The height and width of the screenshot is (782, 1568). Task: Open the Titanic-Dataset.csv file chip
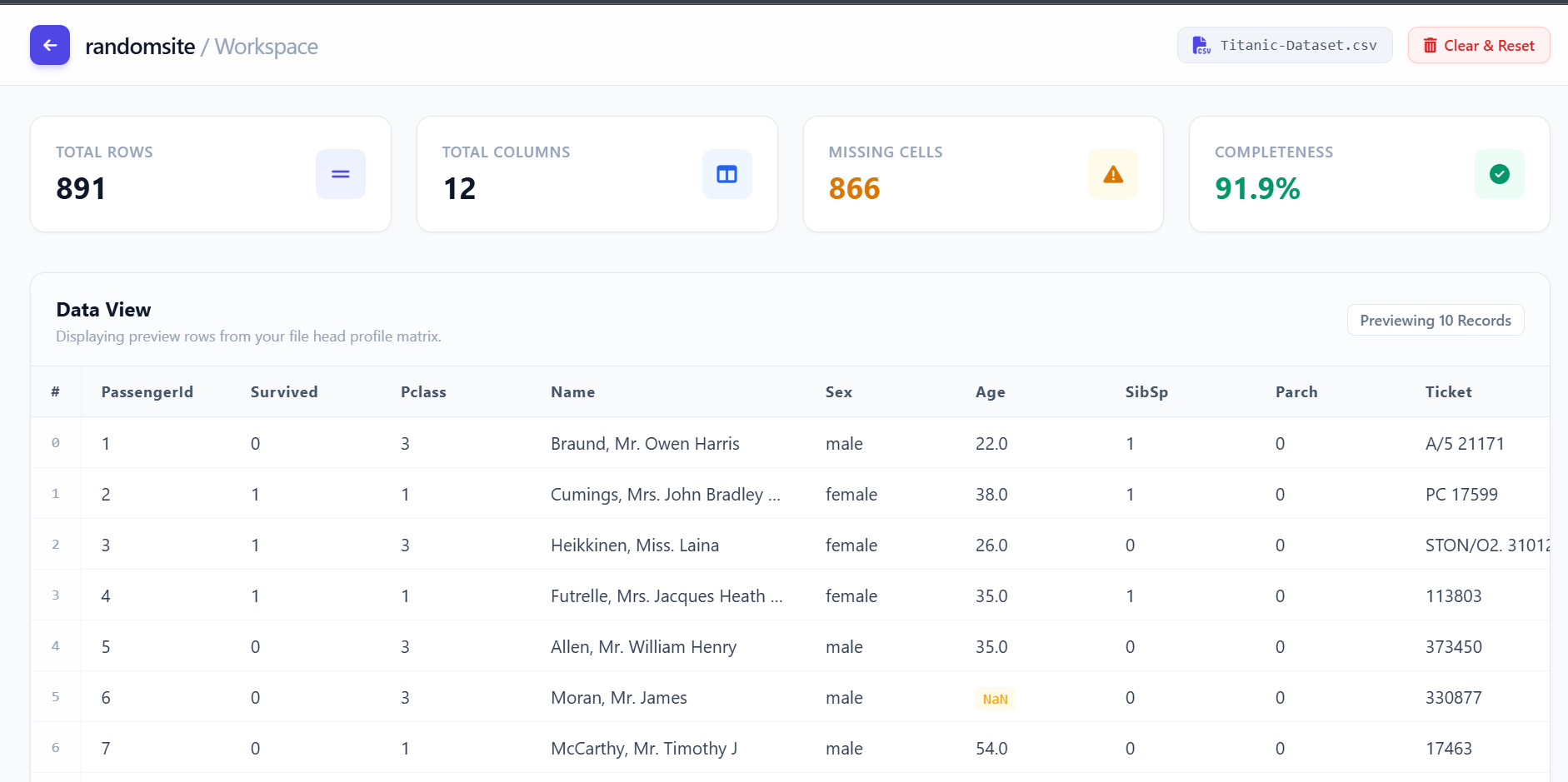click(1285, 45)
